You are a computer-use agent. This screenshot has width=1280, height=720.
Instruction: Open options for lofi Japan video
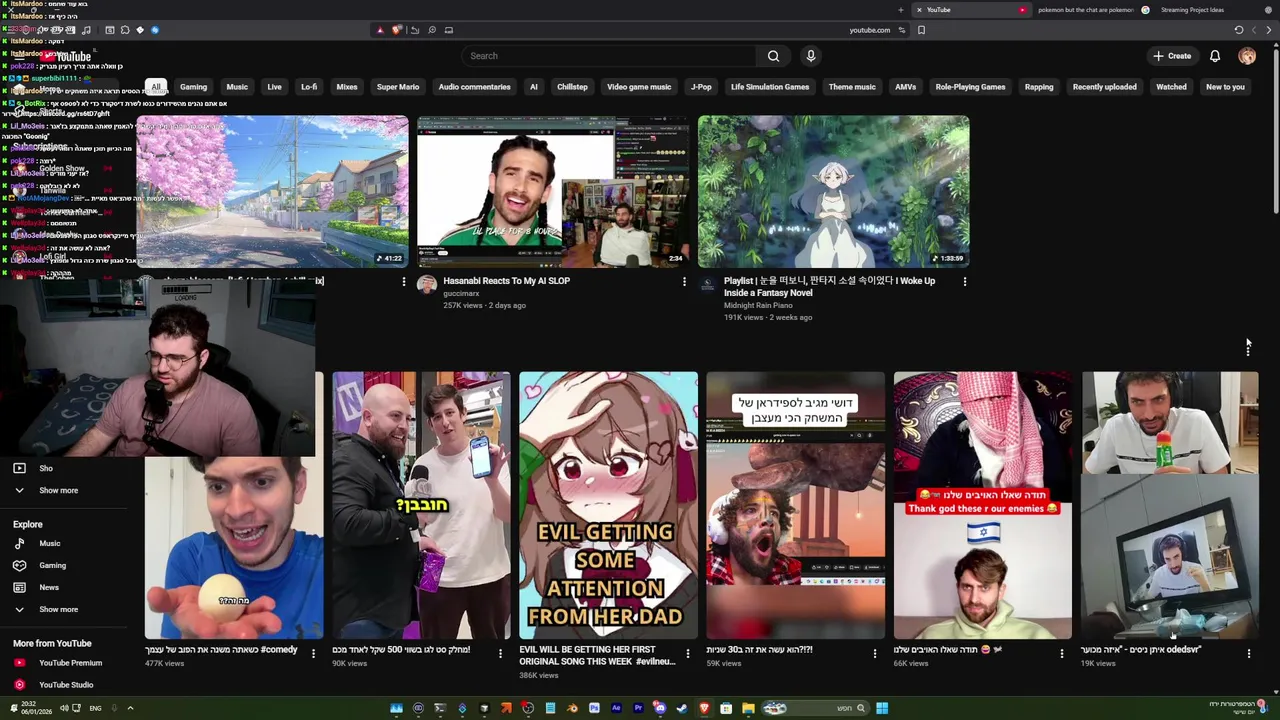click(x=403, y=282)
